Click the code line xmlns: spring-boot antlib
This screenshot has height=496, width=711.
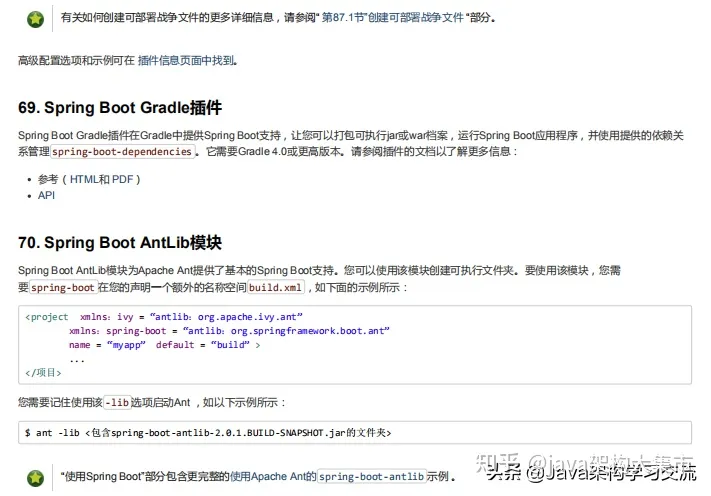click(x=229, y=331)
